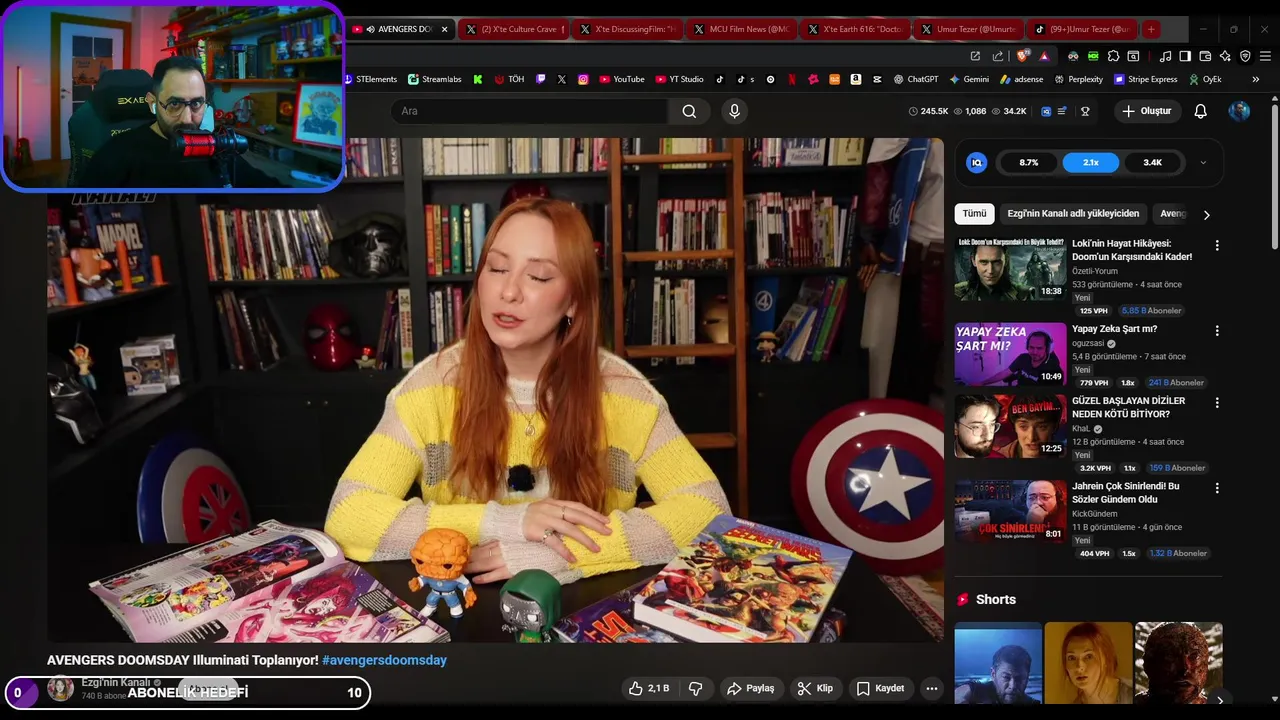Select the Tümü filter chip

pos(974,214)
